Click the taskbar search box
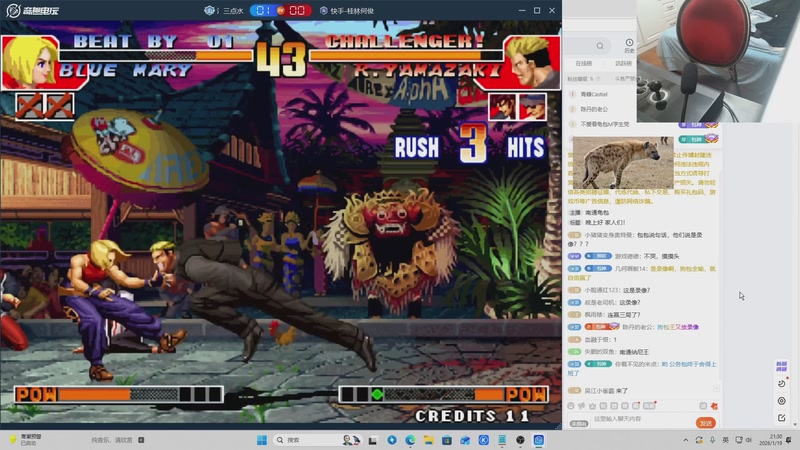Viewport: 800px width, 450px height. coord(317,440)
